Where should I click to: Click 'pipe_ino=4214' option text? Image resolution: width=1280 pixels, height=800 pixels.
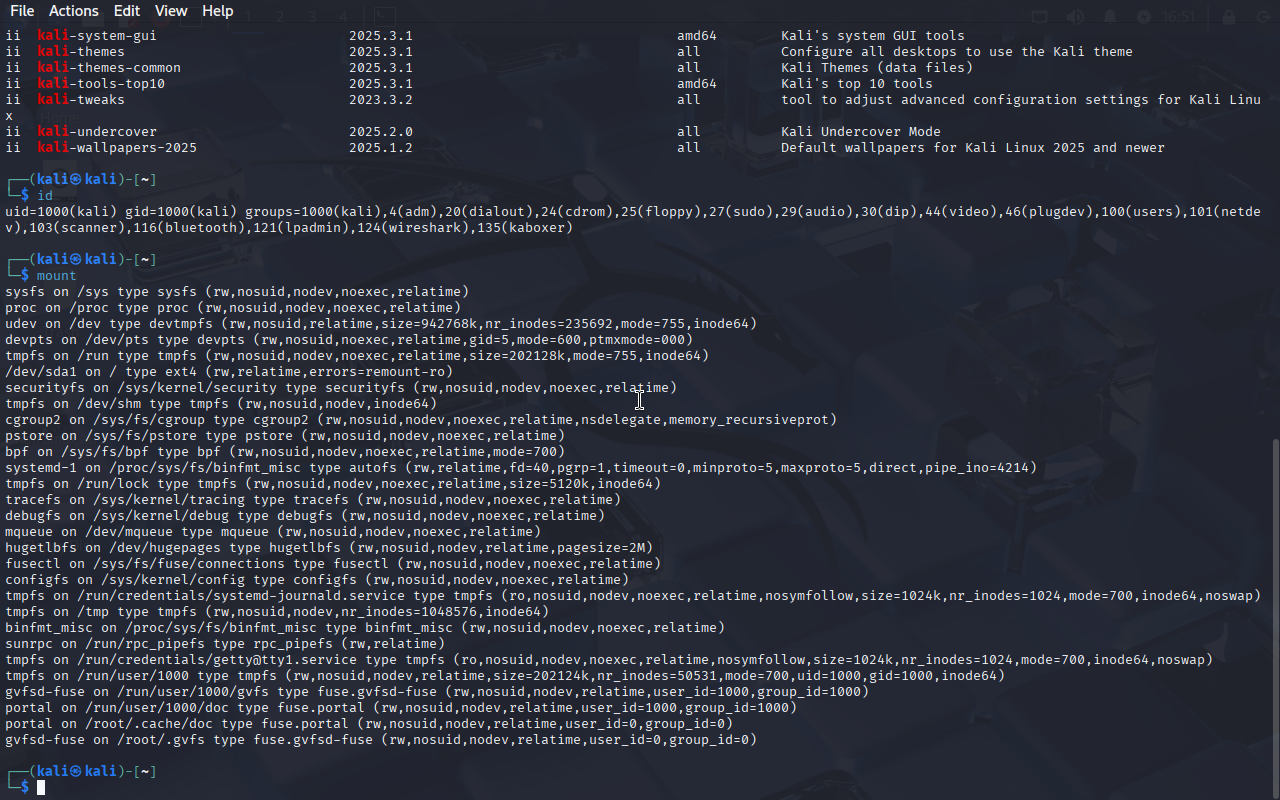(977, 467)
